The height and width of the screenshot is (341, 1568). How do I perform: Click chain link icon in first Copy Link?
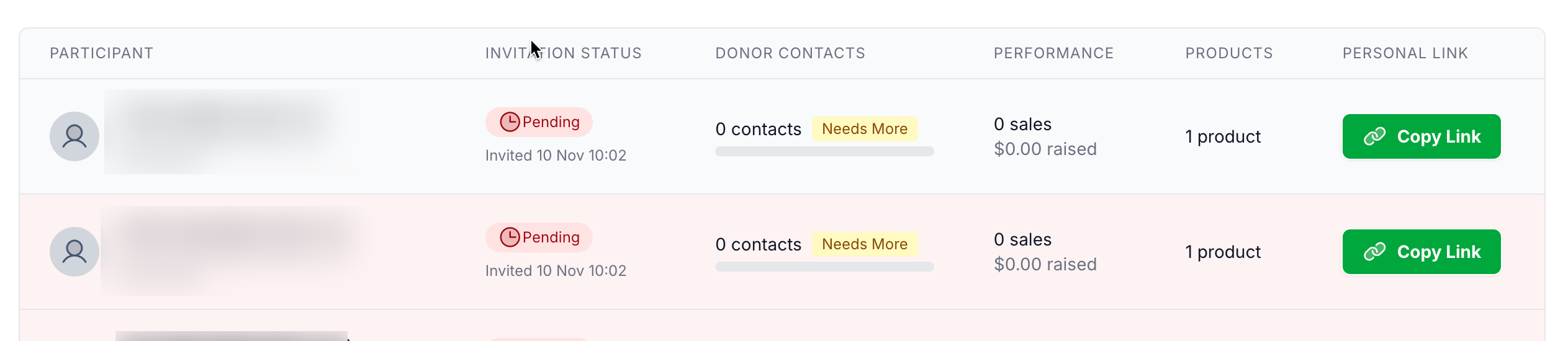[x=1374, y=136]
